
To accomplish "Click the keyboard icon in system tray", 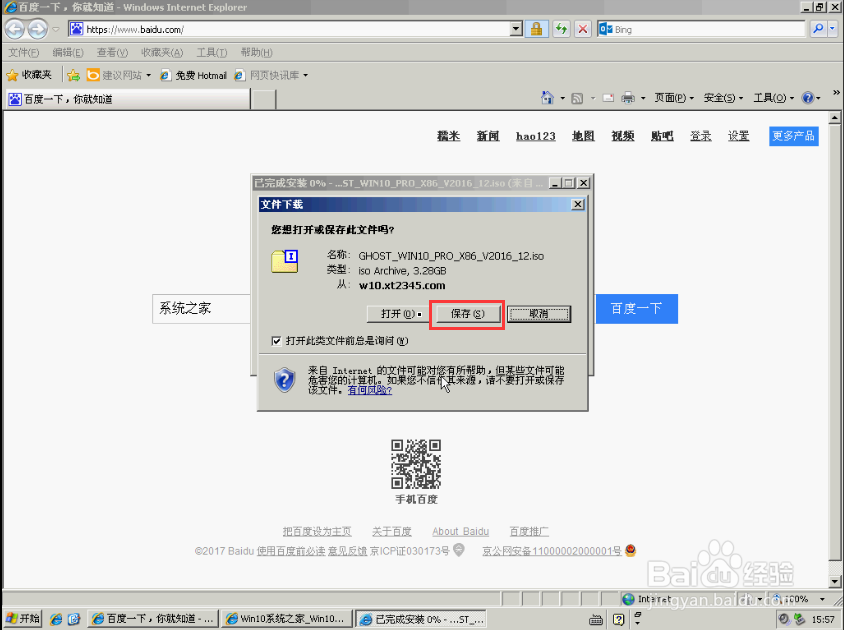I will tap(596, 620).
